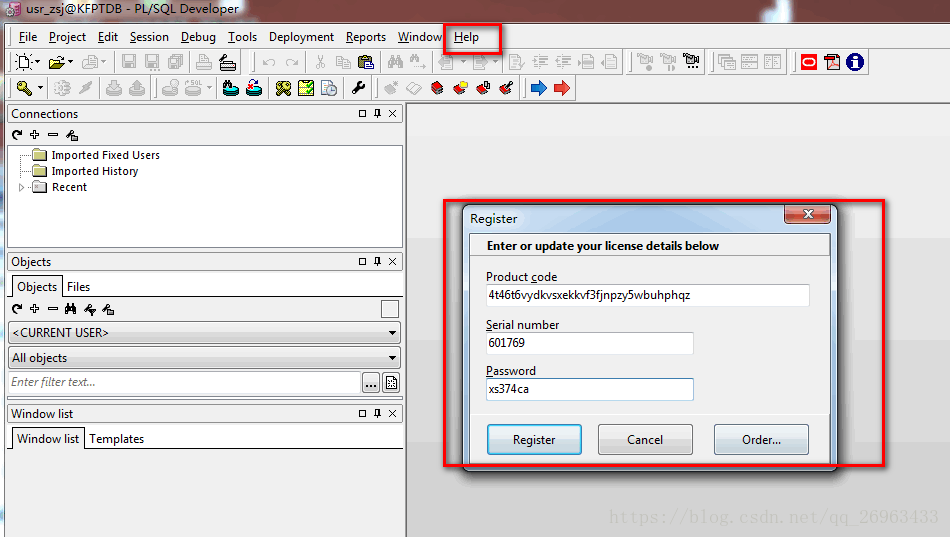The image size is (950, 537).
Task: Pin the Connections panel
Action: (x=377, y=113)
